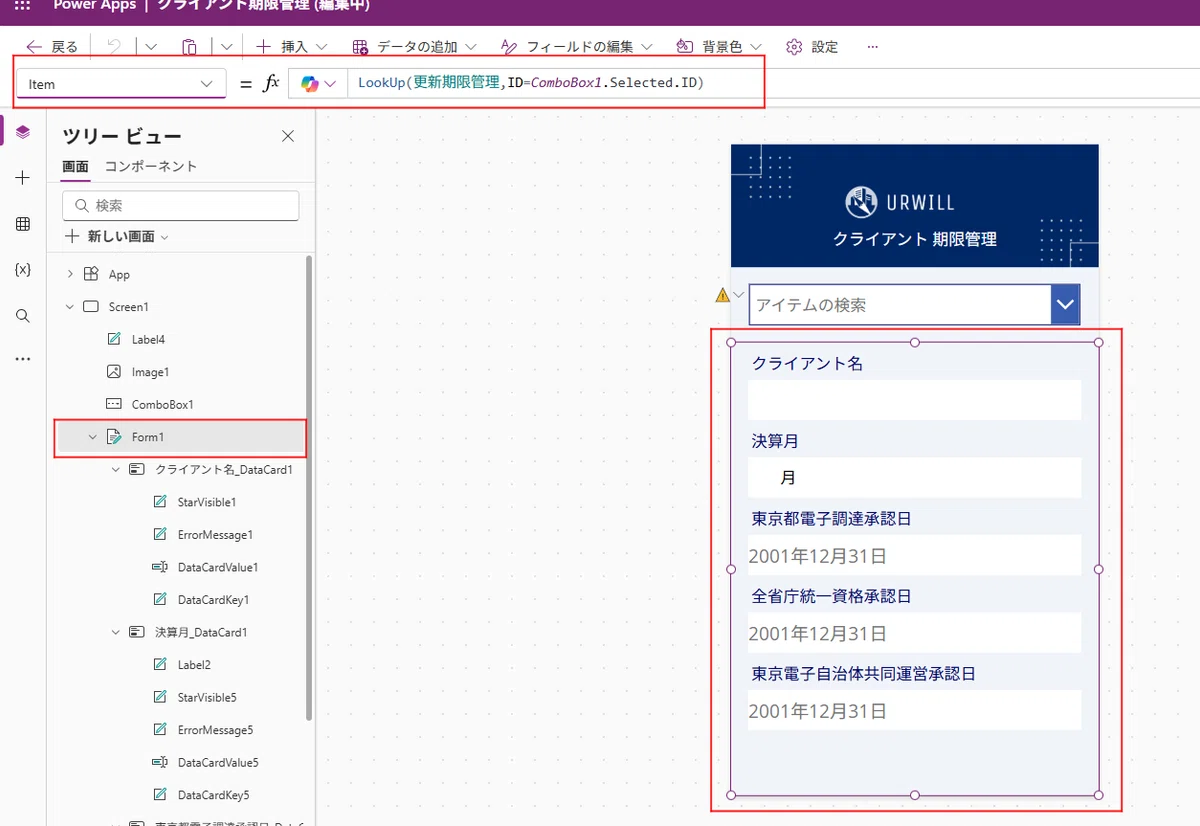The height and width of the screenshot is (826, 1200).
Task: Click the 全省庁統一資格承認日 date field
Action: 914,633
